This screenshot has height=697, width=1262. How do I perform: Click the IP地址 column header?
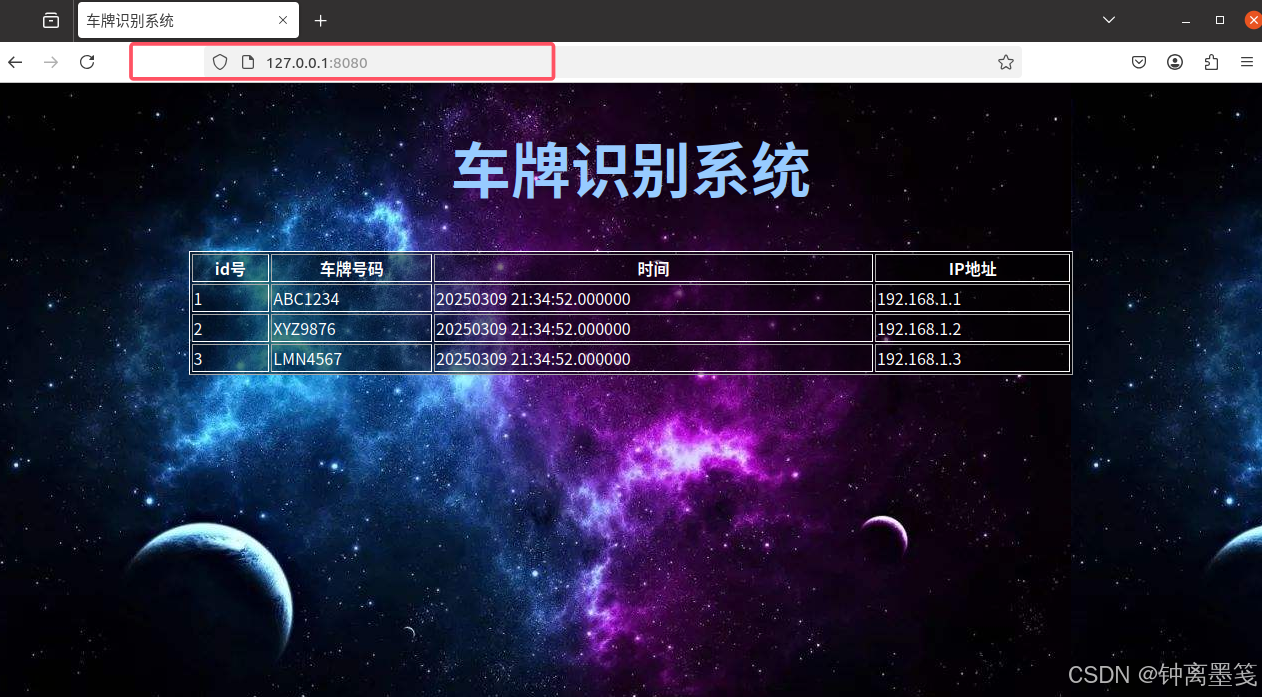point(972,268)
